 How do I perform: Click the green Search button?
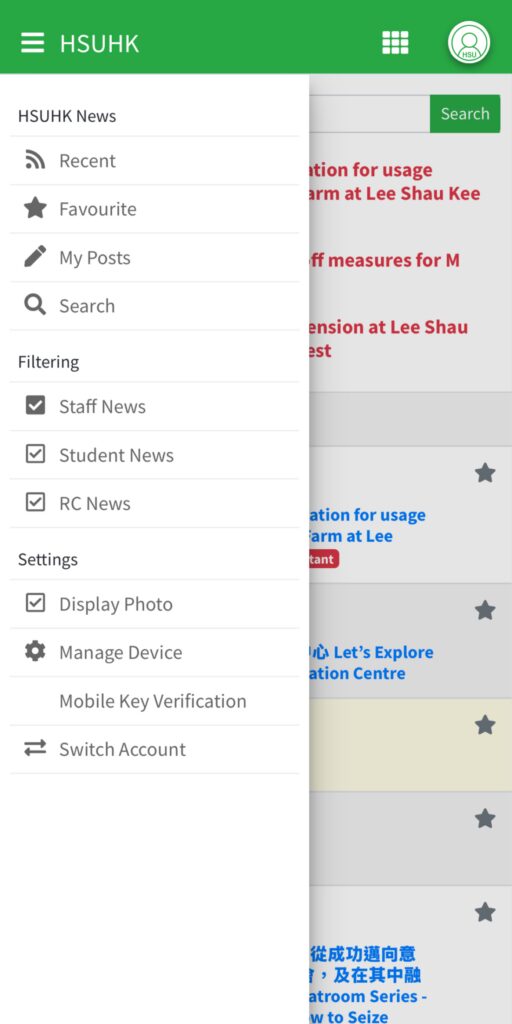465,114
